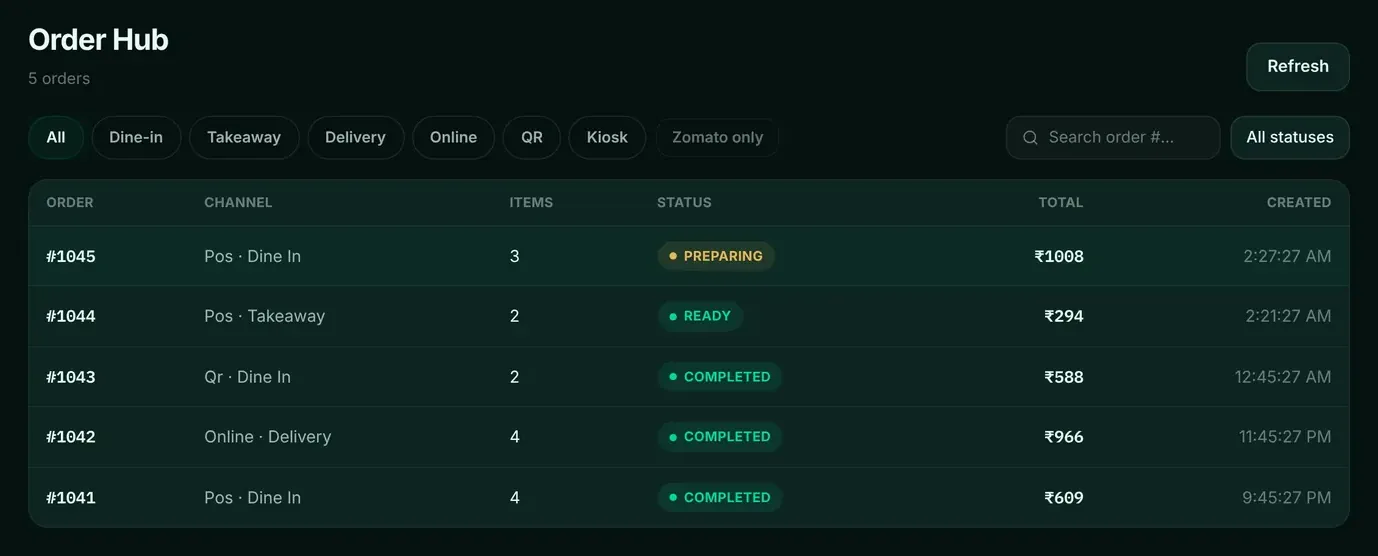
Task: Filter orders by Delivery
Action: 355,138
